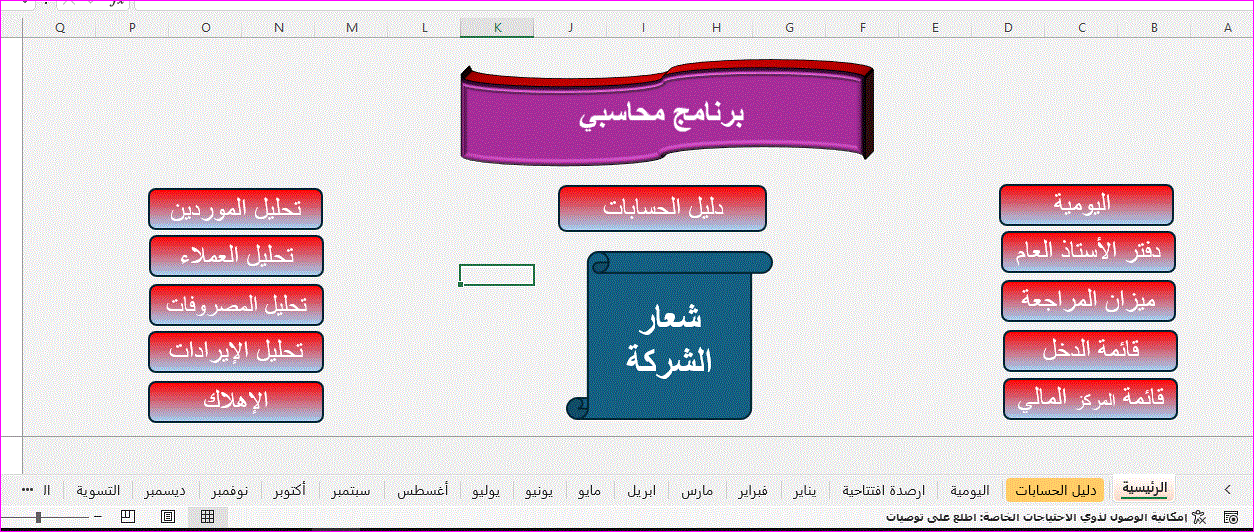Click the accessibility recommendations status text

click(1035, 517)
